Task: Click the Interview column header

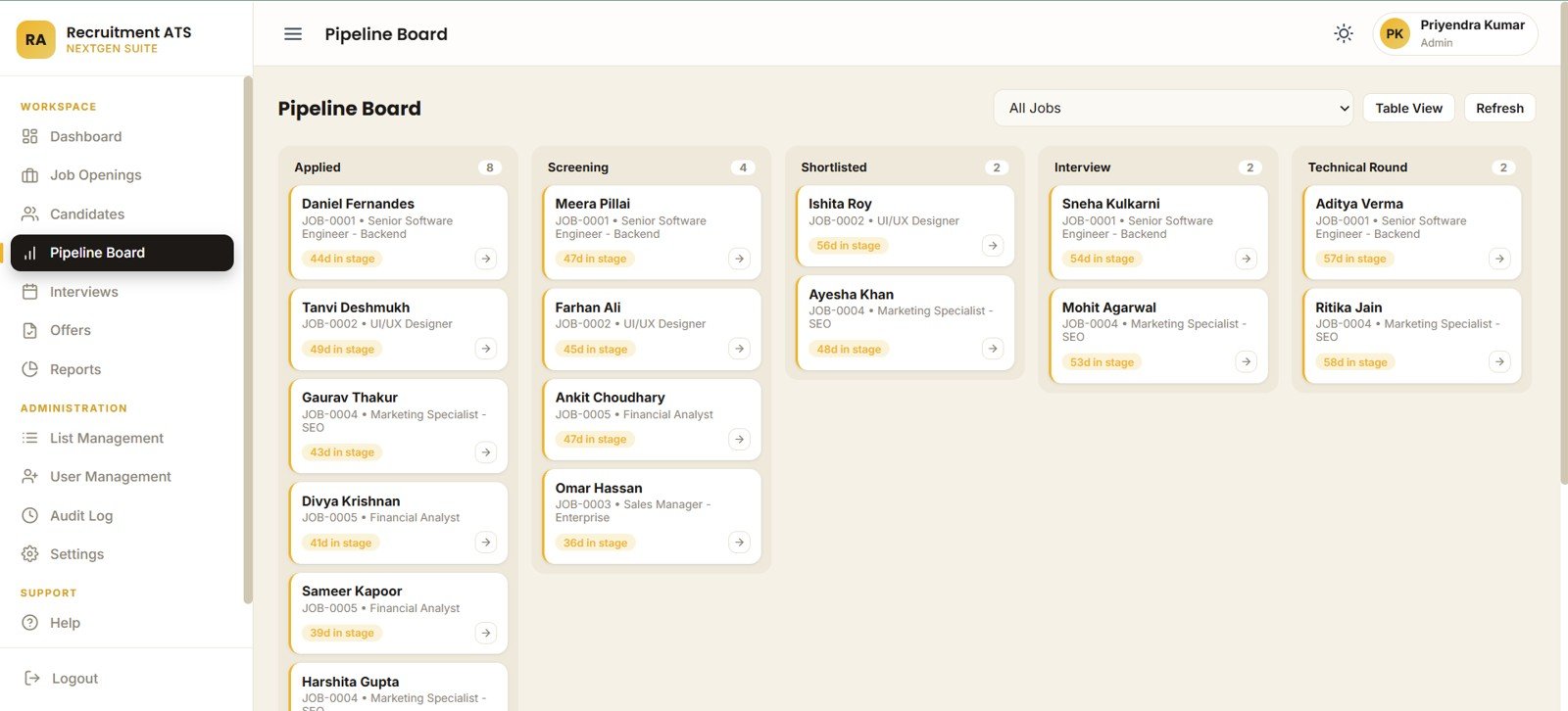Action: 1082,167
